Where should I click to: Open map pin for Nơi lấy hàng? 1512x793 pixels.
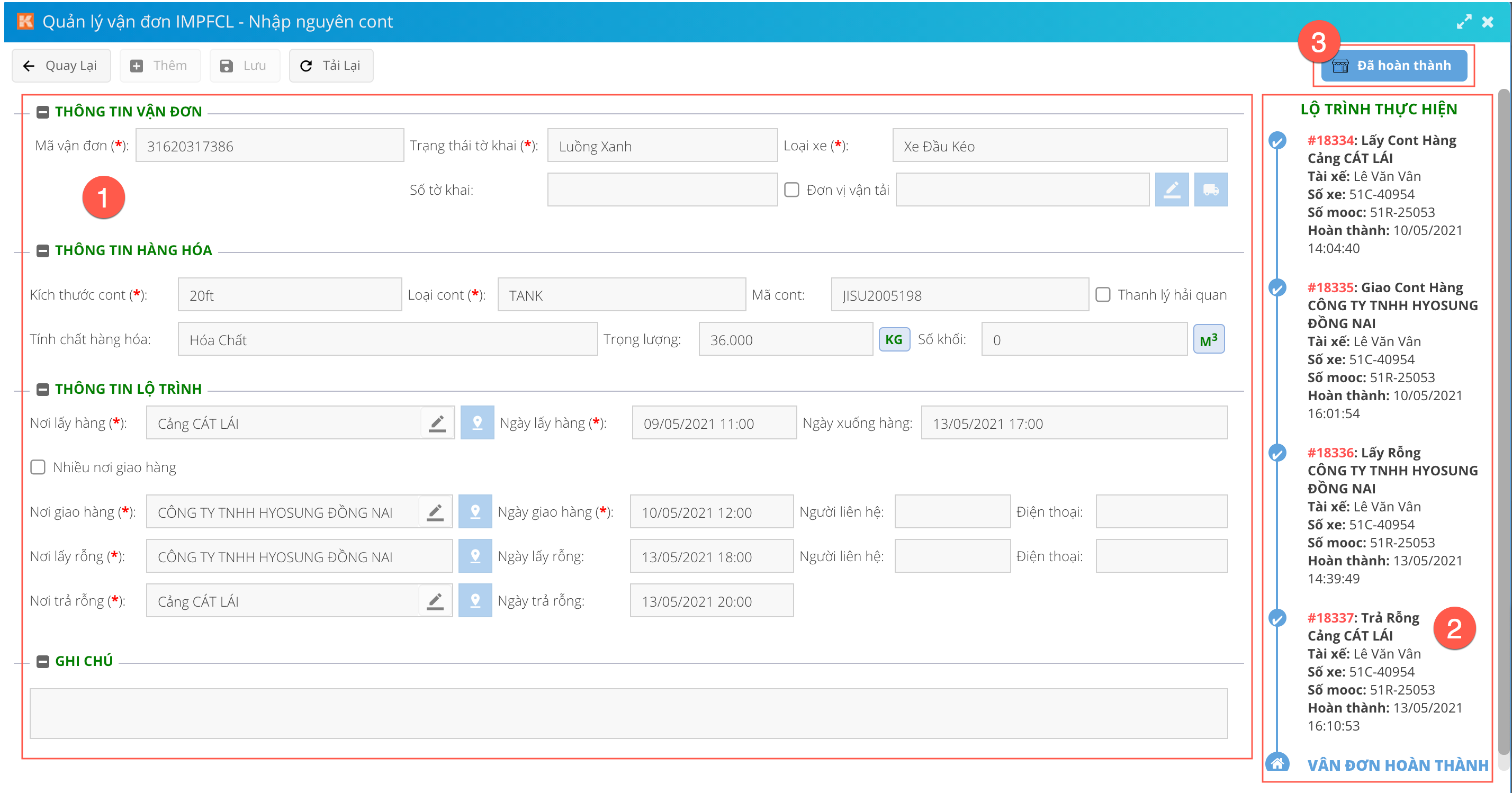476,422
